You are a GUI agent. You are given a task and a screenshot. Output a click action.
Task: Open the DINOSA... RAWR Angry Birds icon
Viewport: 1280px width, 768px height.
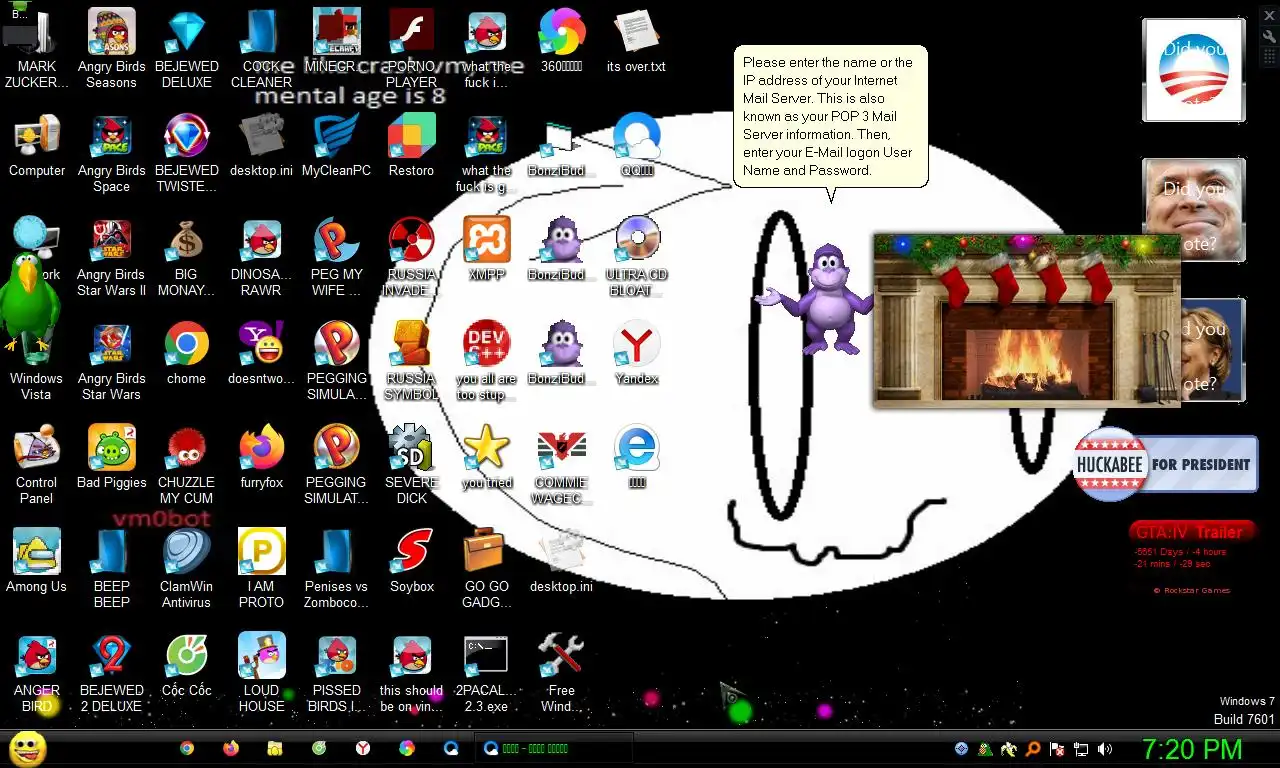point(262,257)
